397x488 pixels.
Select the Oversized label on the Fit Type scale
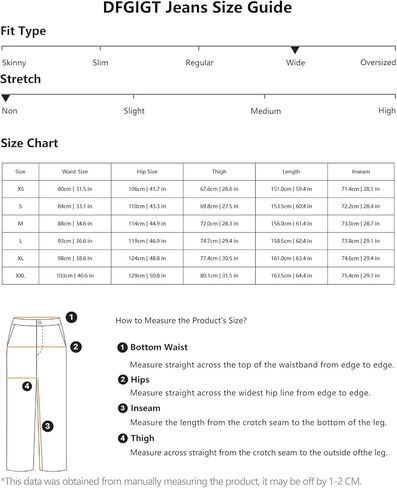pos(378,62)
